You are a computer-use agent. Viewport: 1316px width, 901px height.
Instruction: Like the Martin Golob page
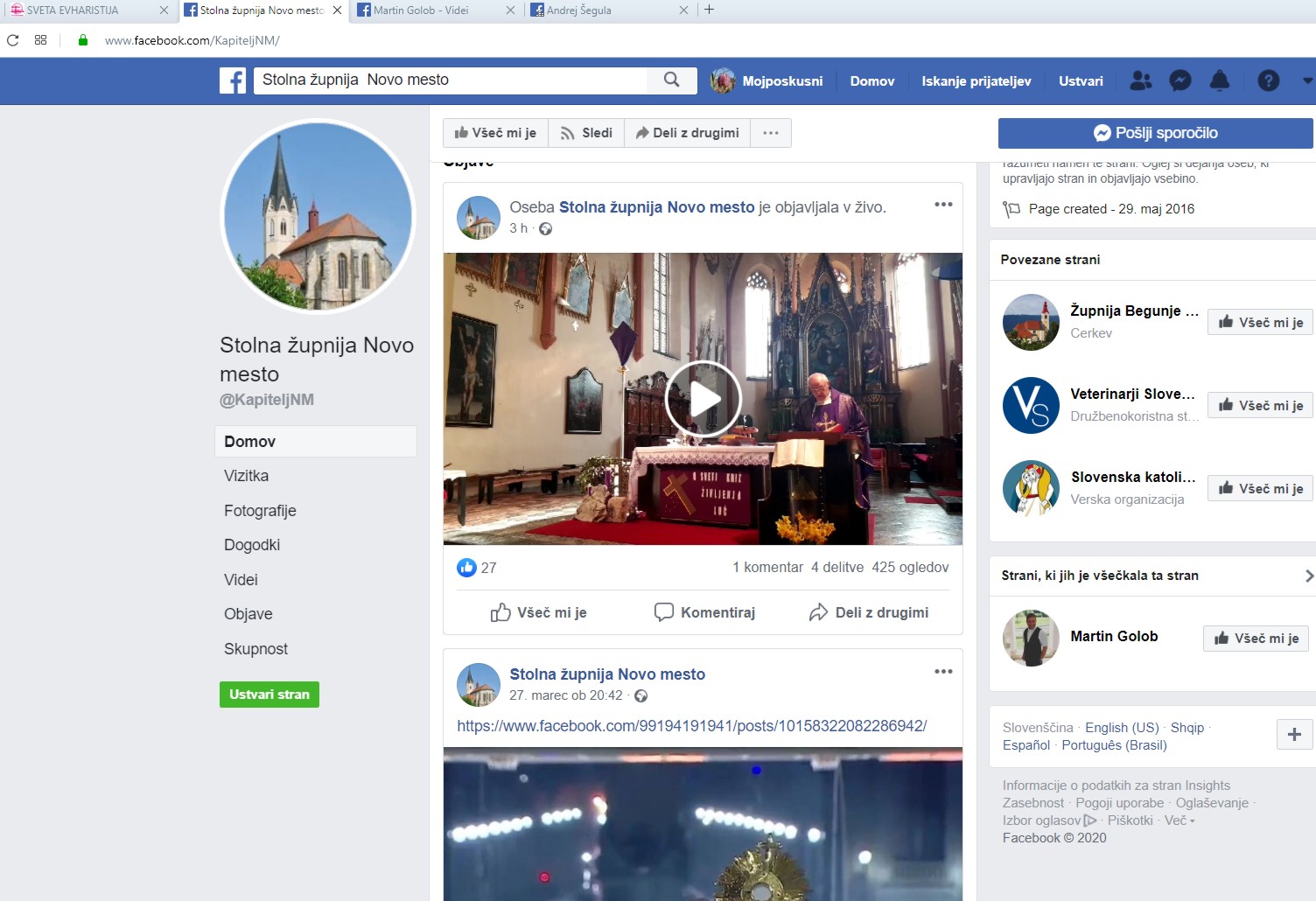tap(1256, 639)
